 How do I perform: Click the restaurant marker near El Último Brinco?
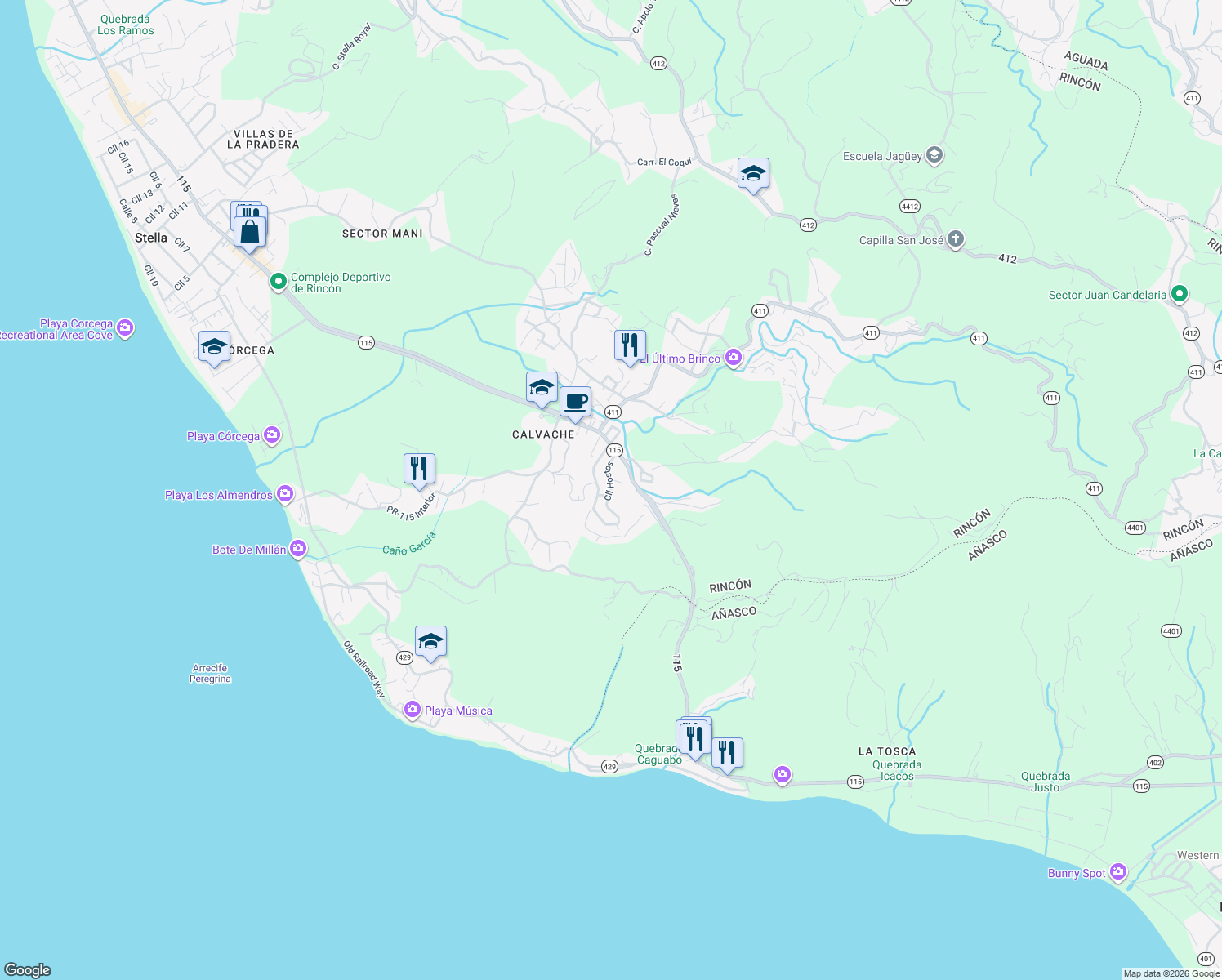point(630,343)
